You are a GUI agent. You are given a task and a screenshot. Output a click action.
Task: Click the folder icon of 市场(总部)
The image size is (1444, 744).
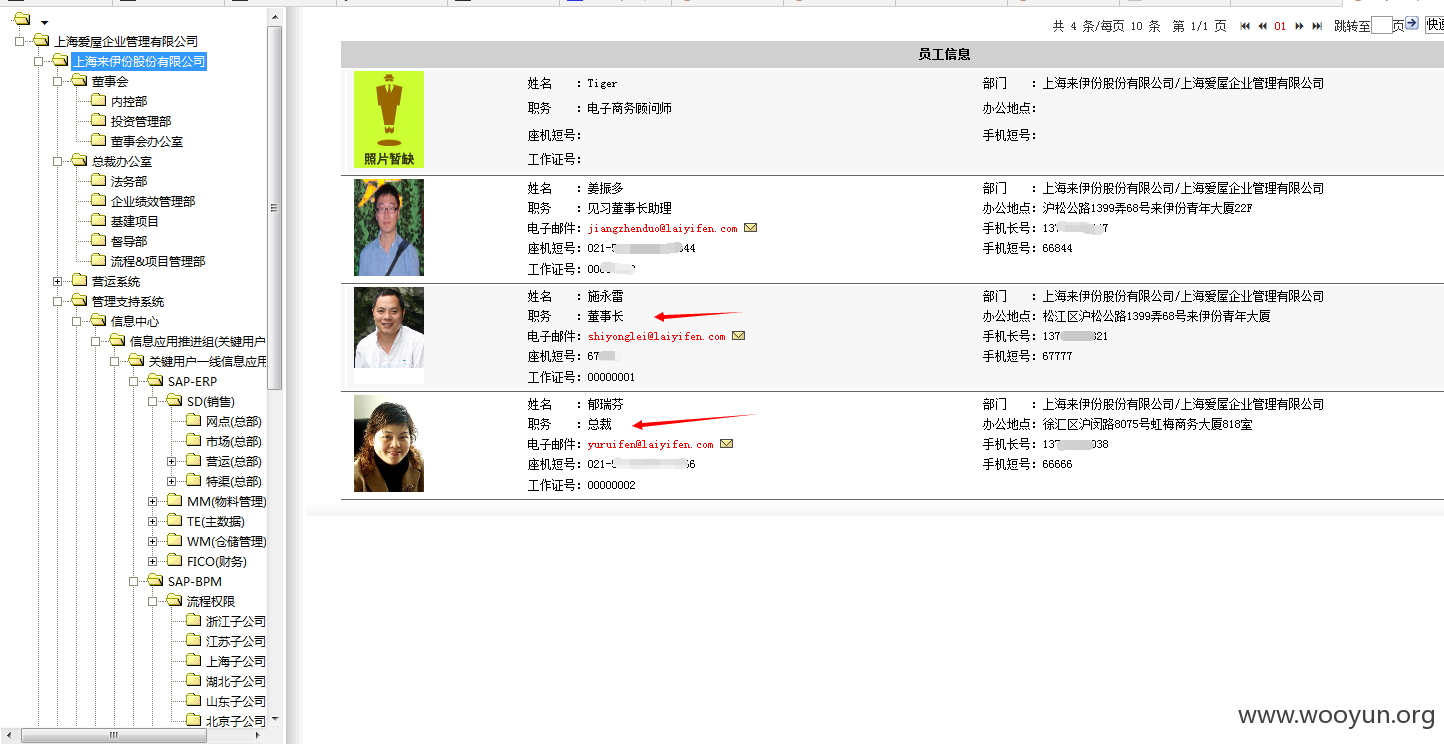pos(193,440)
